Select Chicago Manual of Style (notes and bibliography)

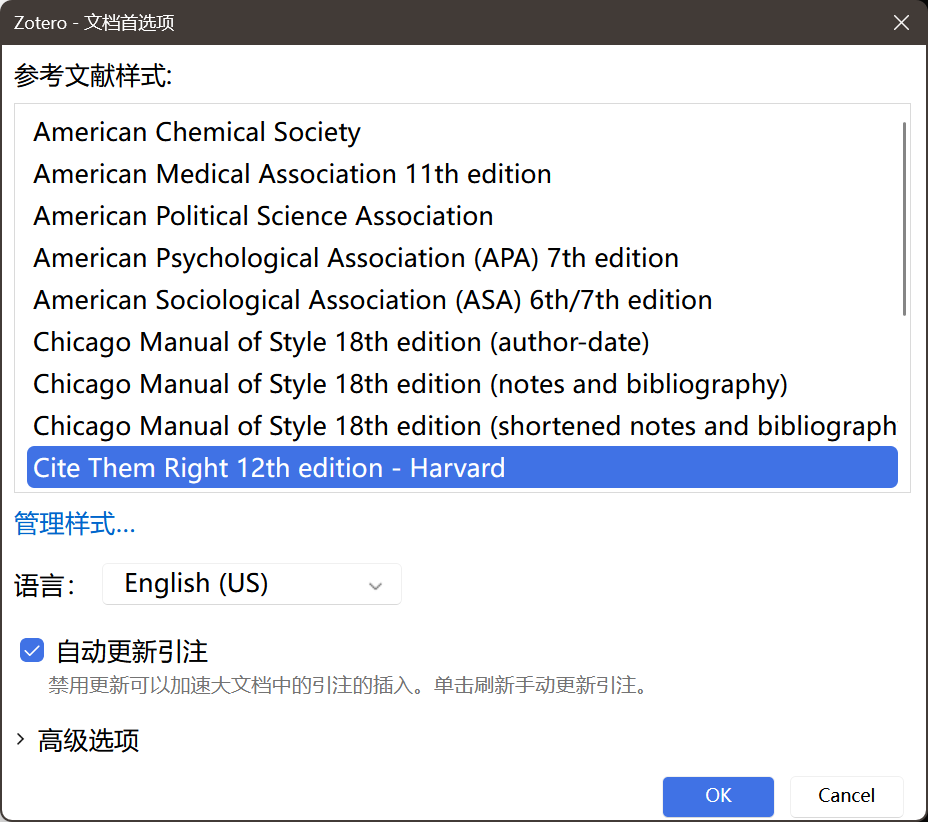pos(410,384)
